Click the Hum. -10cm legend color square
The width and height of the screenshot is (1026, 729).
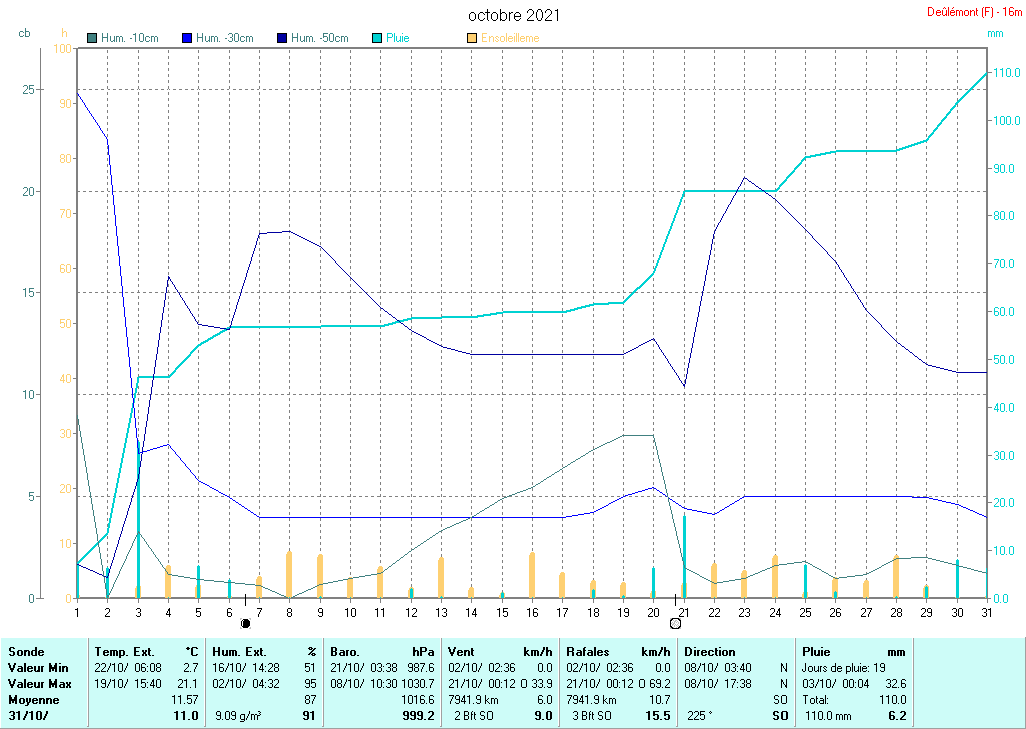93,38
